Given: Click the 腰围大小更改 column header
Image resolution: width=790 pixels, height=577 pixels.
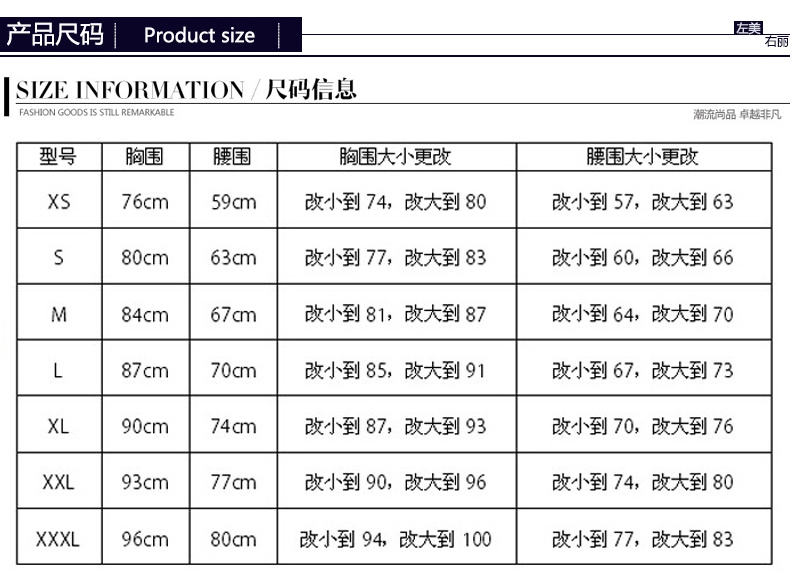Looking at the screenshot, I should pos(642,157).
